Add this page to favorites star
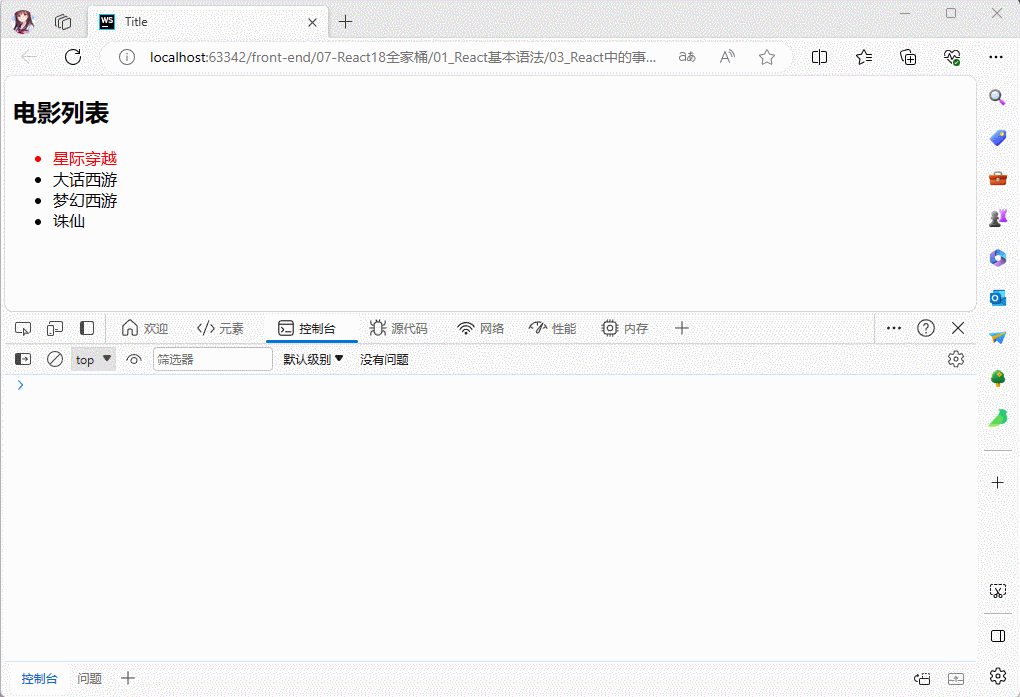The height and width of the screenshot is (697, 1020). 767,57
